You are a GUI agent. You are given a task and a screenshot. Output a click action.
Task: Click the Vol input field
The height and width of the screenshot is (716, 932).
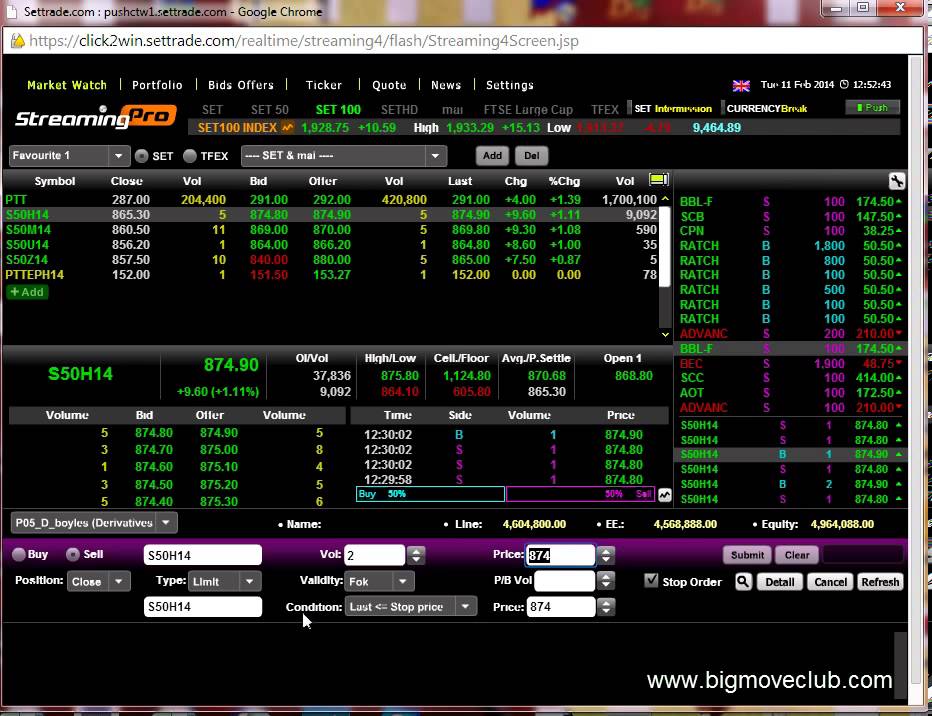[374, 555]
